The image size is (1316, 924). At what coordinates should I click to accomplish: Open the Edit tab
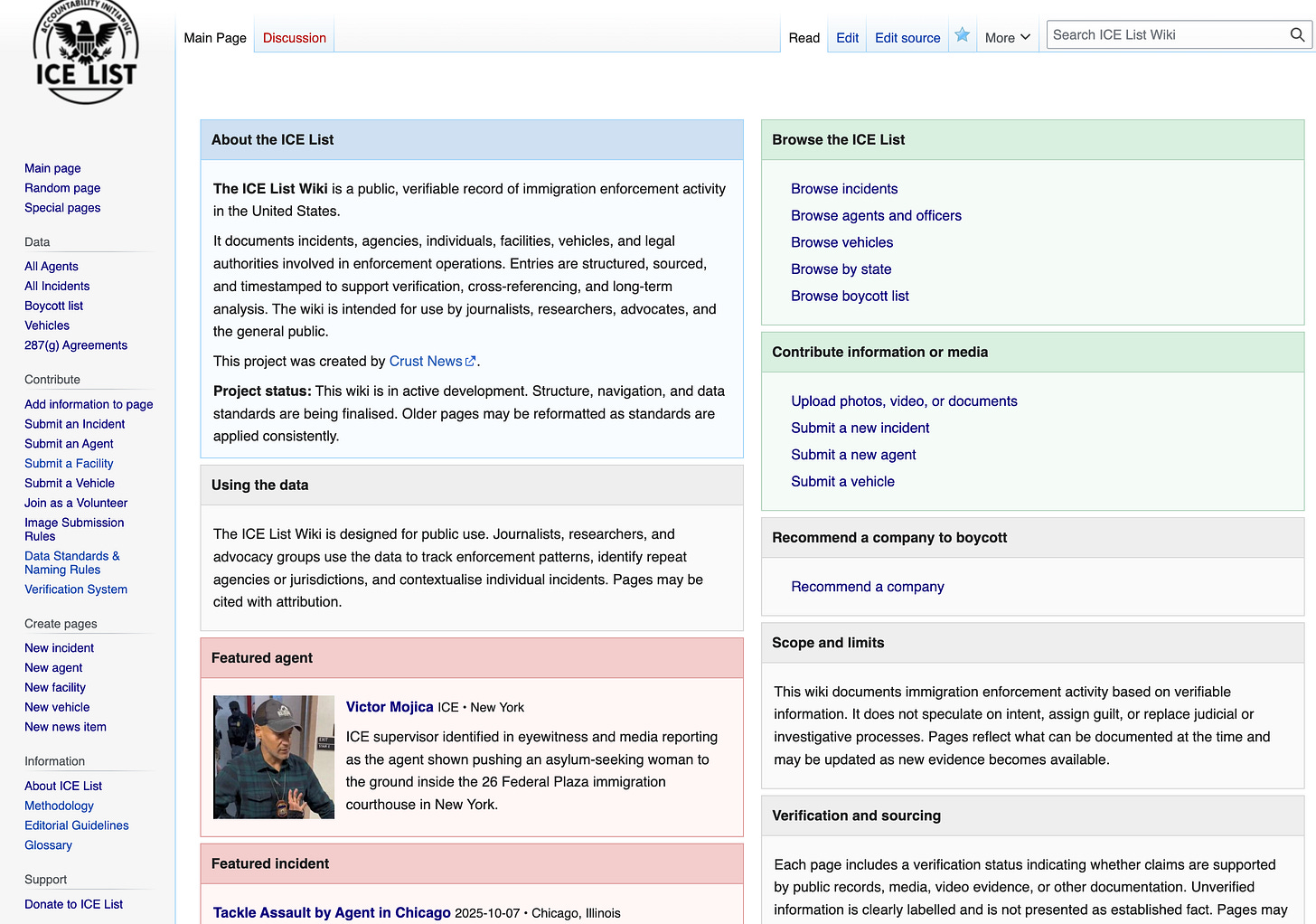click(x=848, y=38)
